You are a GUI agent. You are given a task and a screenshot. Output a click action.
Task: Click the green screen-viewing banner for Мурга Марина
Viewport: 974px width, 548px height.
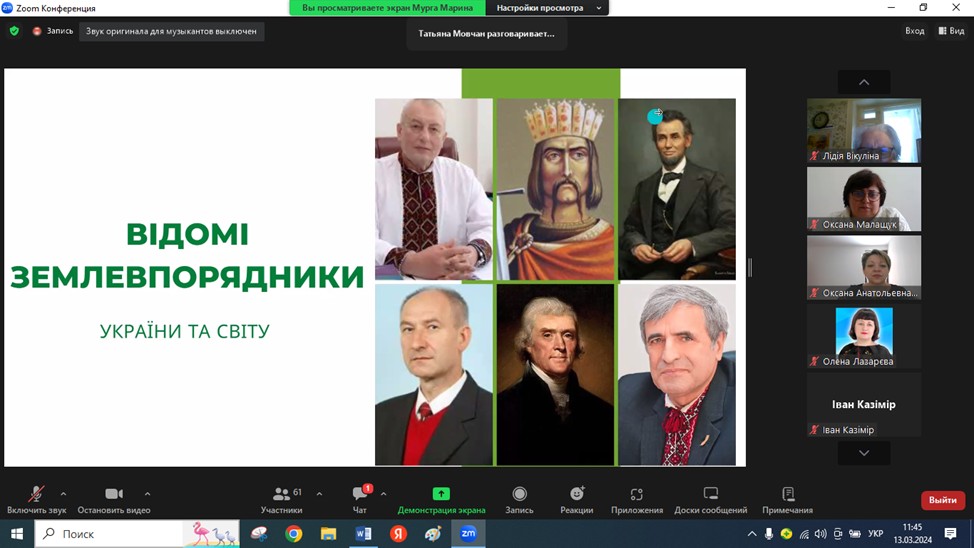point(388,7)
